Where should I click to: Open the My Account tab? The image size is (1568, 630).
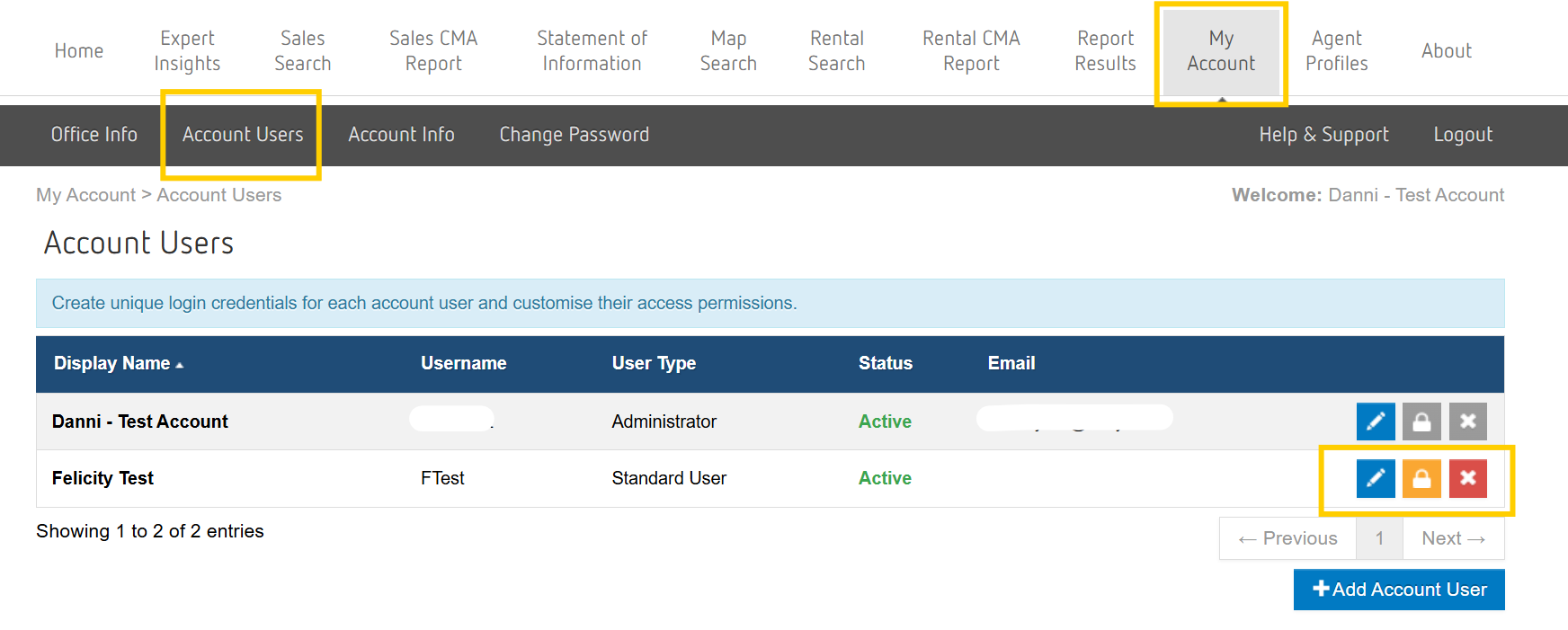pyautogui.click(x=1220, y=51)
